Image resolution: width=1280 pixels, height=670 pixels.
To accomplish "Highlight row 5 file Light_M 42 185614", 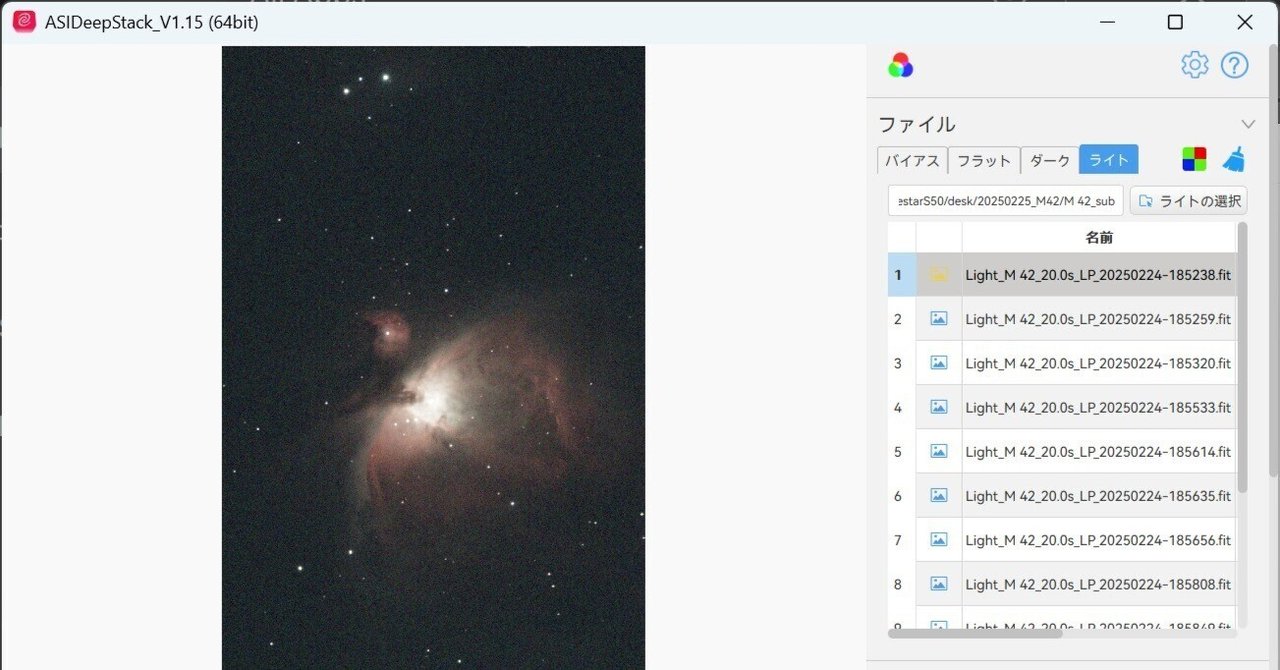I will coord(1098,451).
